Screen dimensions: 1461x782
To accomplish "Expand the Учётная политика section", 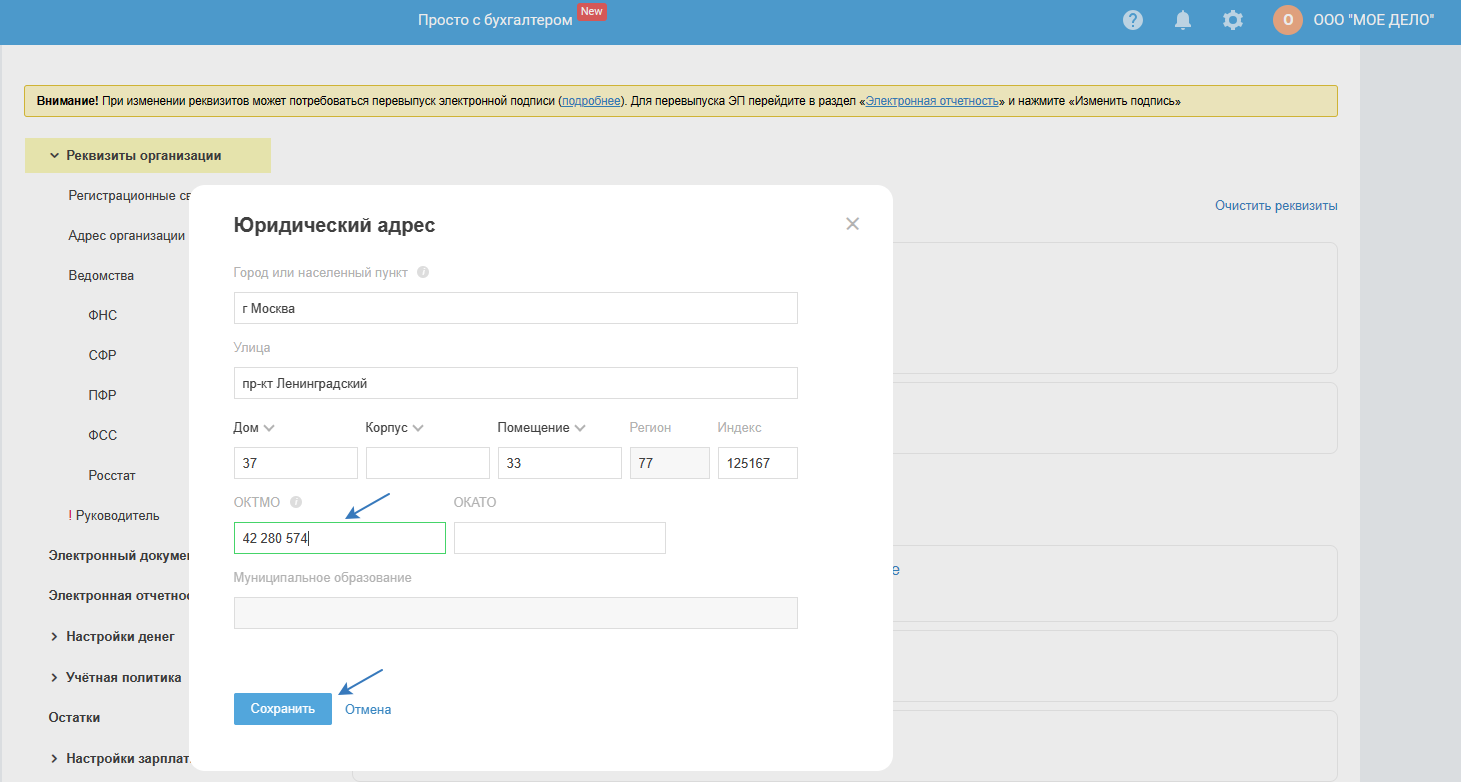I will pyautogui.click(x=116, y=677).
